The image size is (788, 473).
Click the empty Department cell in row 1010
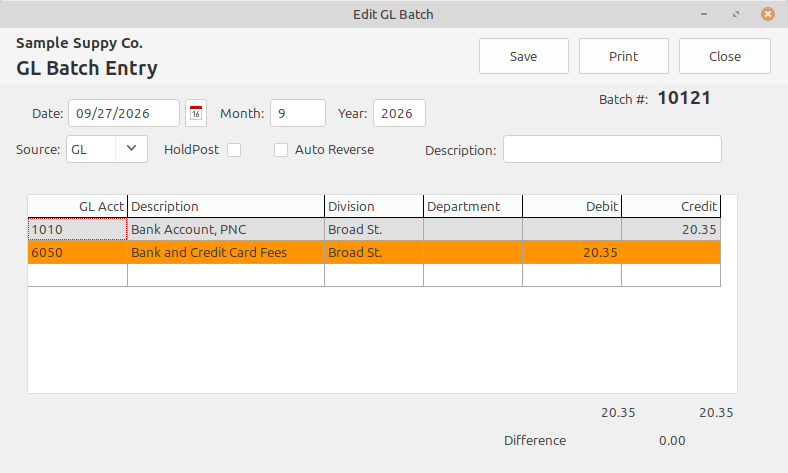click(473, 229)
